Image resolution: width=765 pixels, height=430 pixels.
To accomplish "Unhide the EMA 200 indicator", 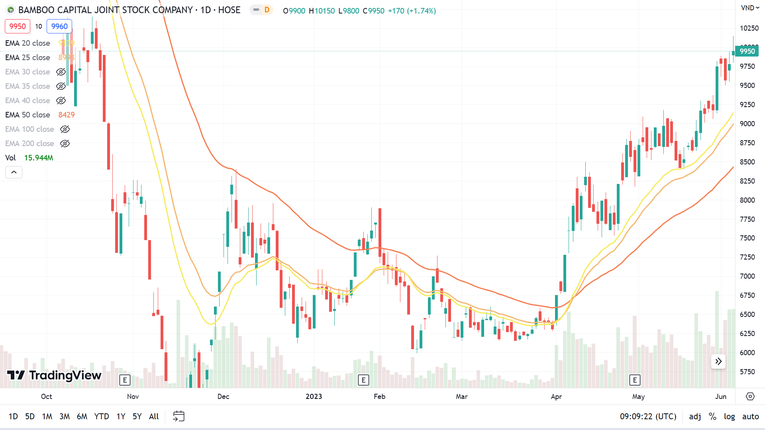I will tap(65, 143).
